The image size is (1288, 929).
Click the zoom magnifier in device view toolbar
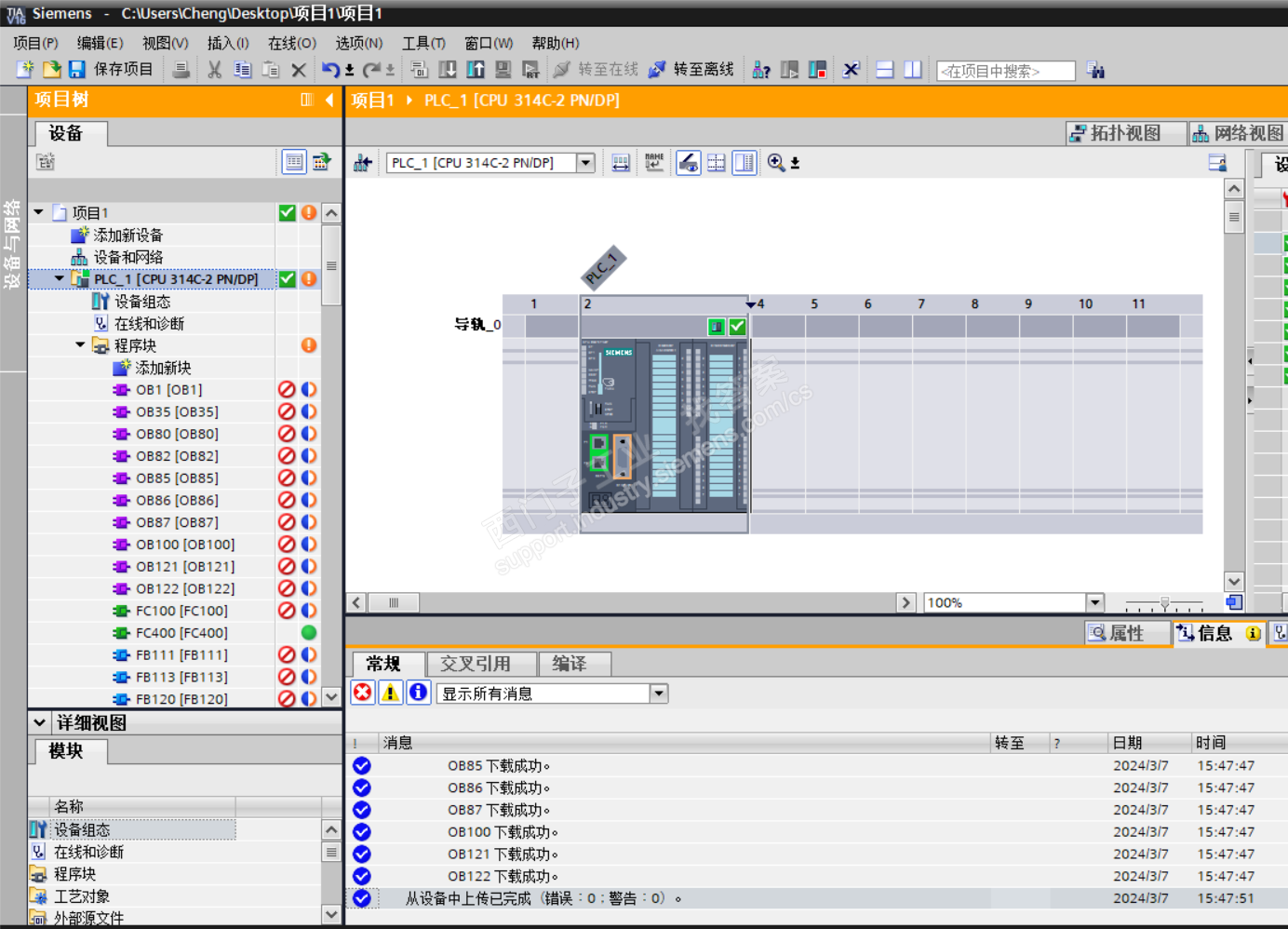(x=775, y=163)
